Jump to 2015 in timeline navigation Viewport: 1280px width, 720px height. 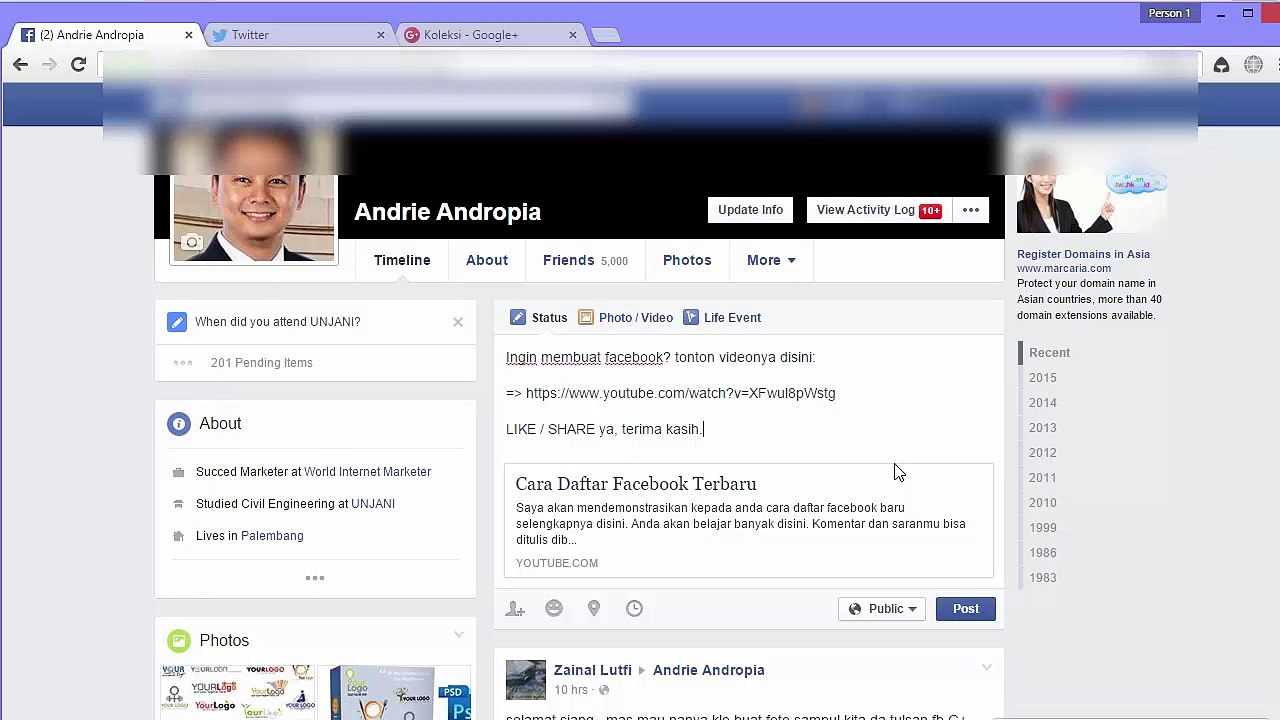click(1043, 378)
